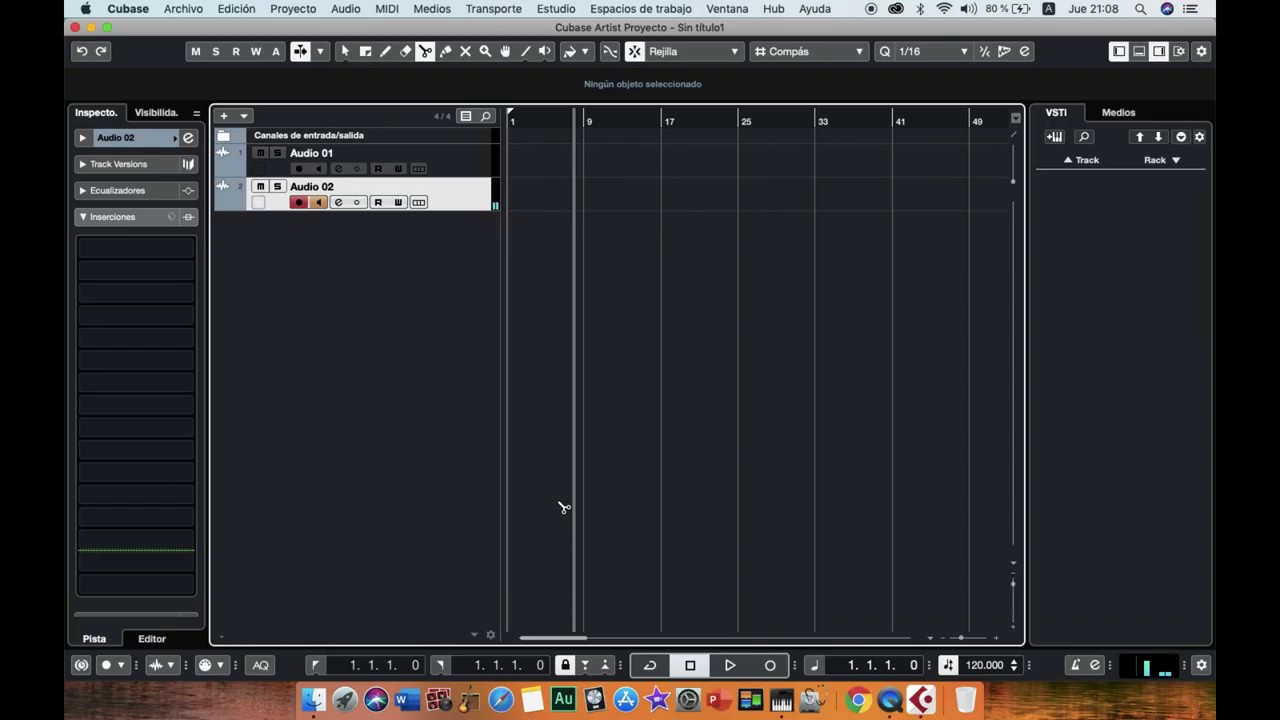Click the tempo value 120.000 field
This screenshot has height=720, width=1280.
(984, 665)
